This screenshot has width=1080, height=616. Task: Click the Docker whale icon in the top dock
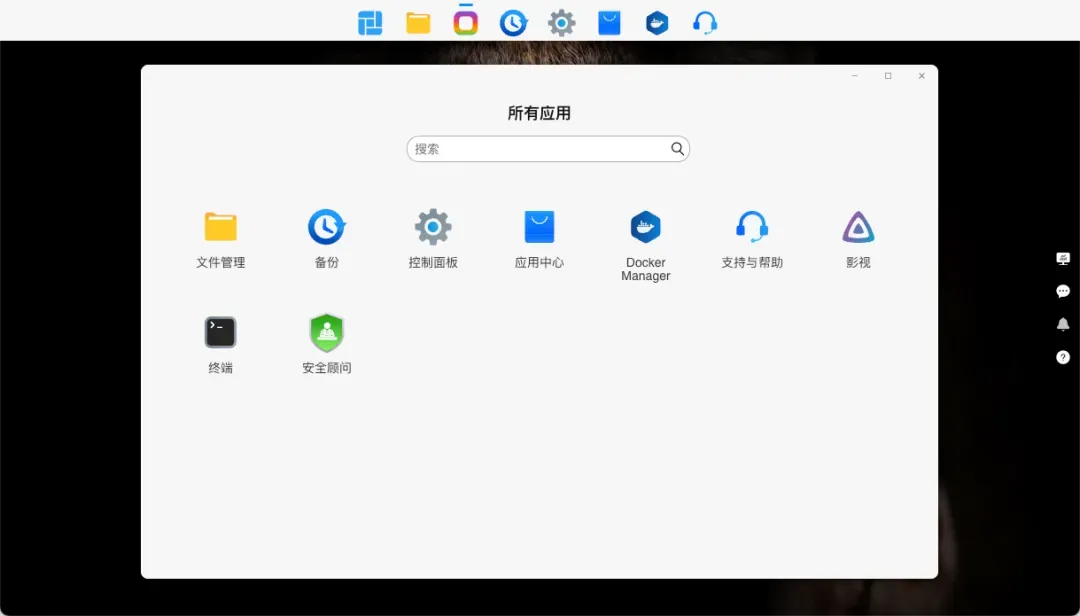(x=657, y=23)
